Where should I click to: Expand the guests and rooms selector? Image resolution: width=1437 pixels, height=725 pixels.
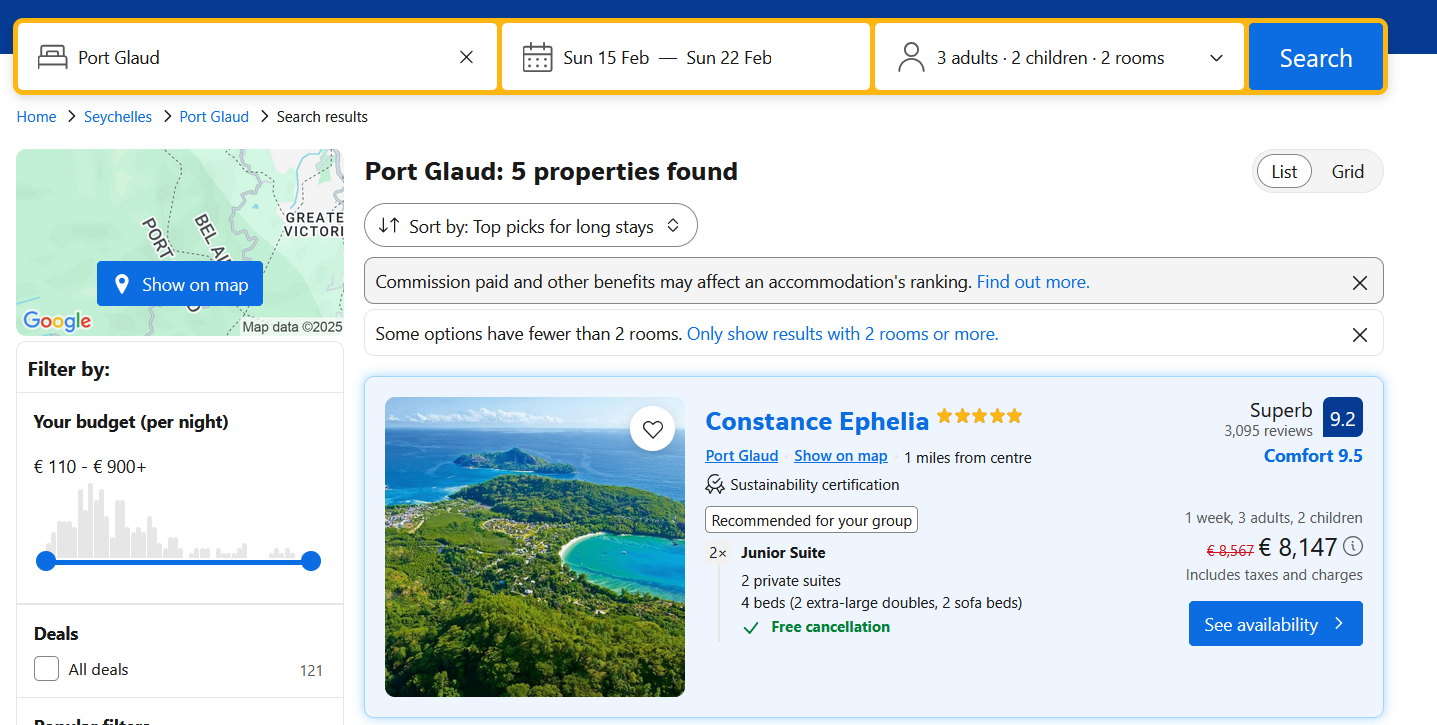point(1216,58)
